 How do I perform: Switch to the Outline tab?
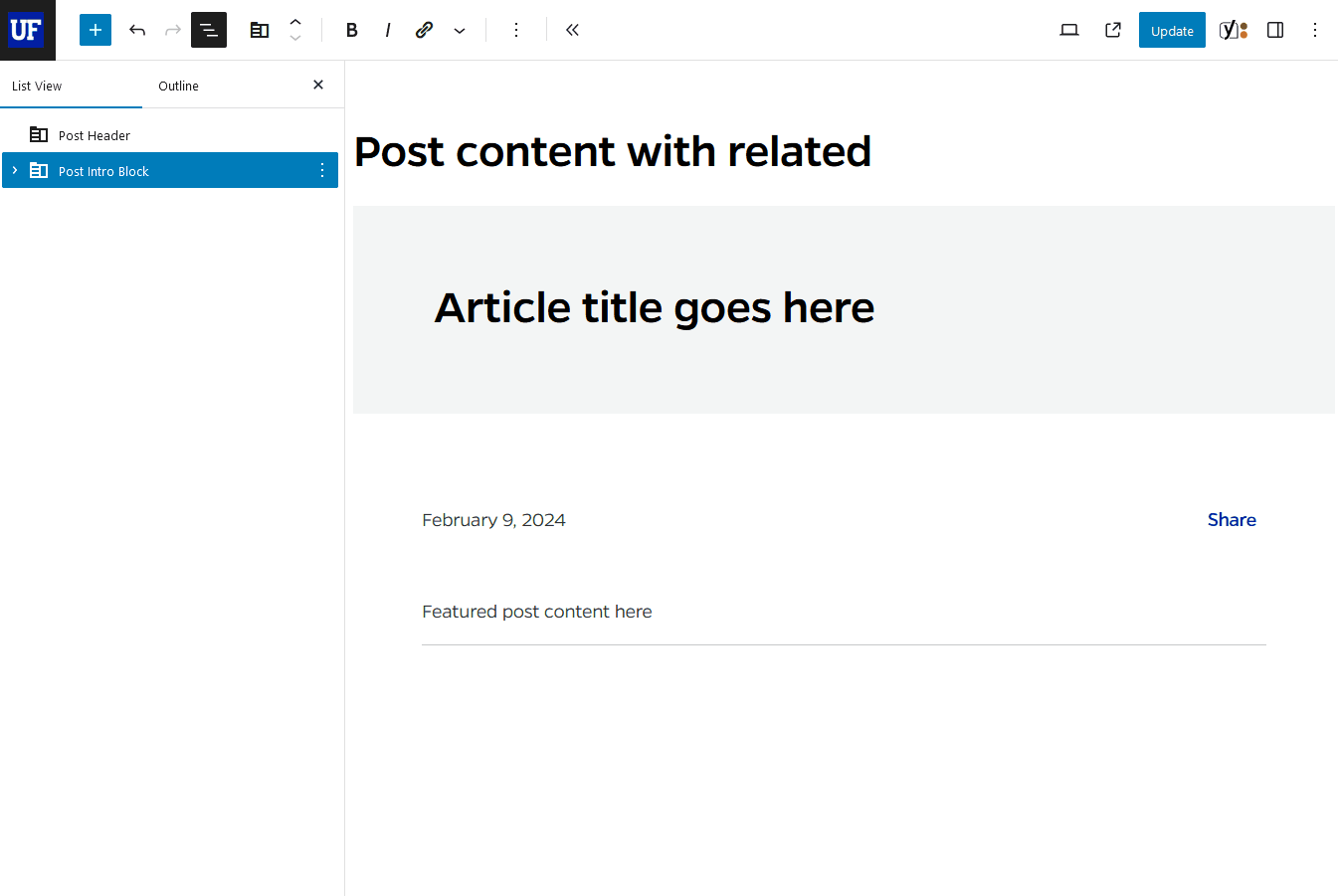pos(178,86)
